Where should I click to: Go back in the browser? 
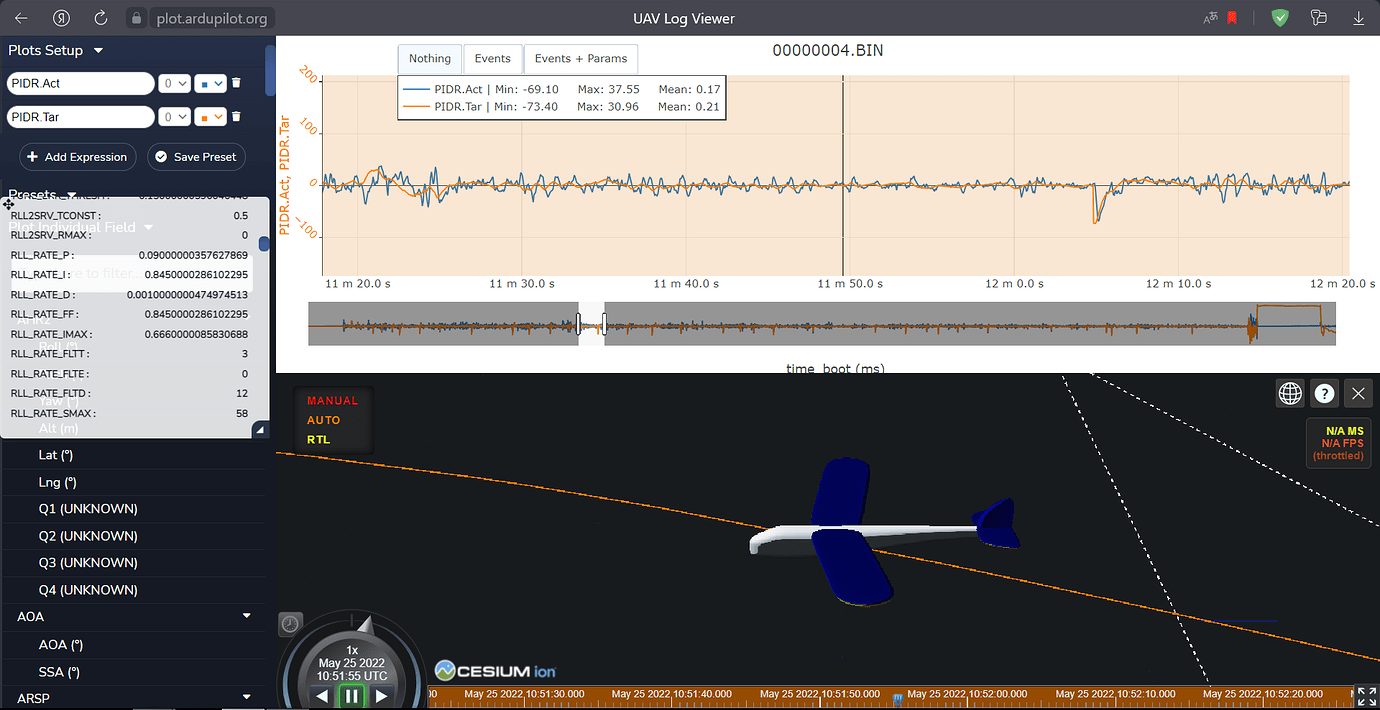(20, 18)
